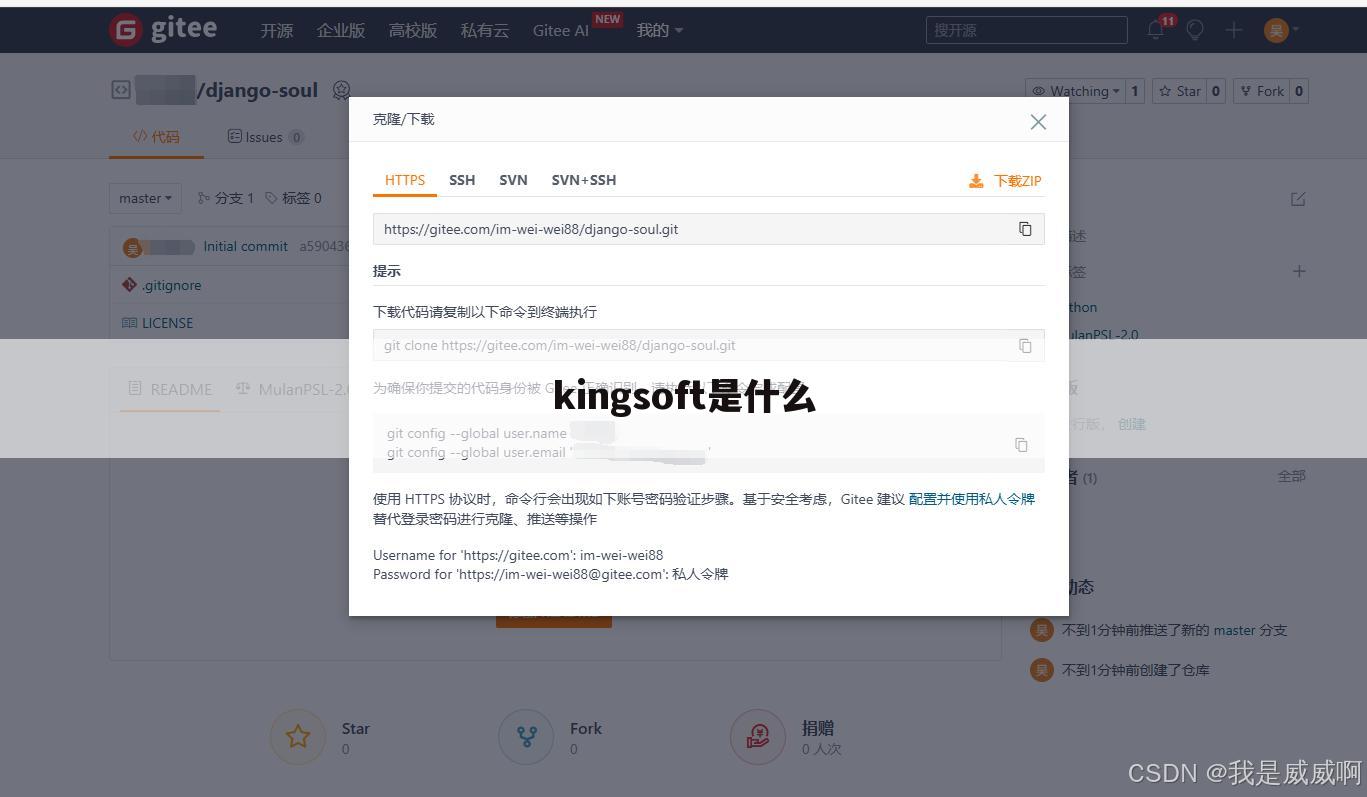The width and height of the screenshot is (1367, 797).
Task: Click the bottom Fork icon
Action: 526,737
